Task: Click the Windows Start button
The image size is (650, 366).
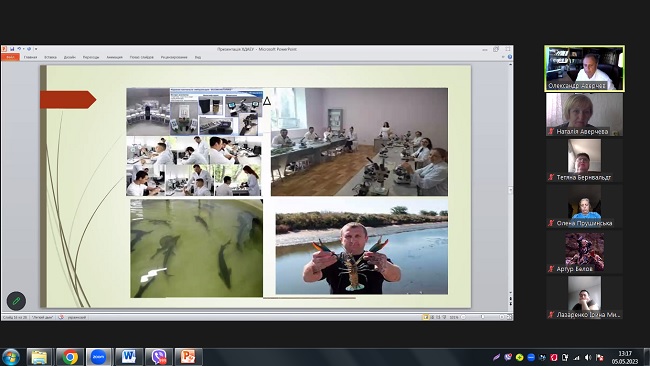Action: [11, 357]
